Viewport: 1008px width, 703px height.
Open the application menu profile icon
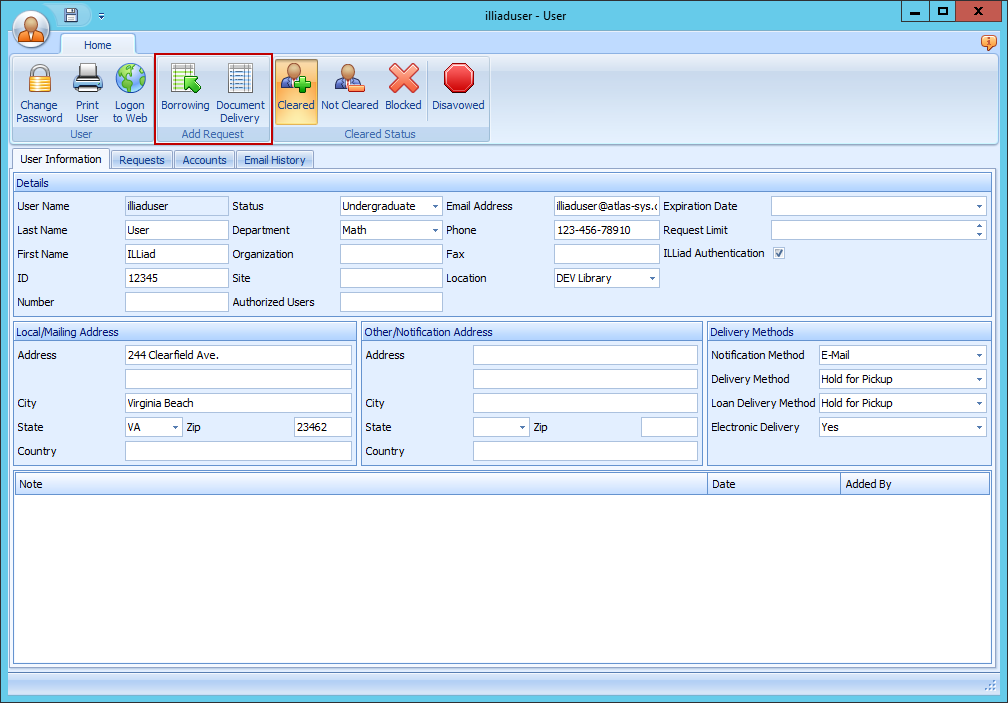[x=30, y=28]
